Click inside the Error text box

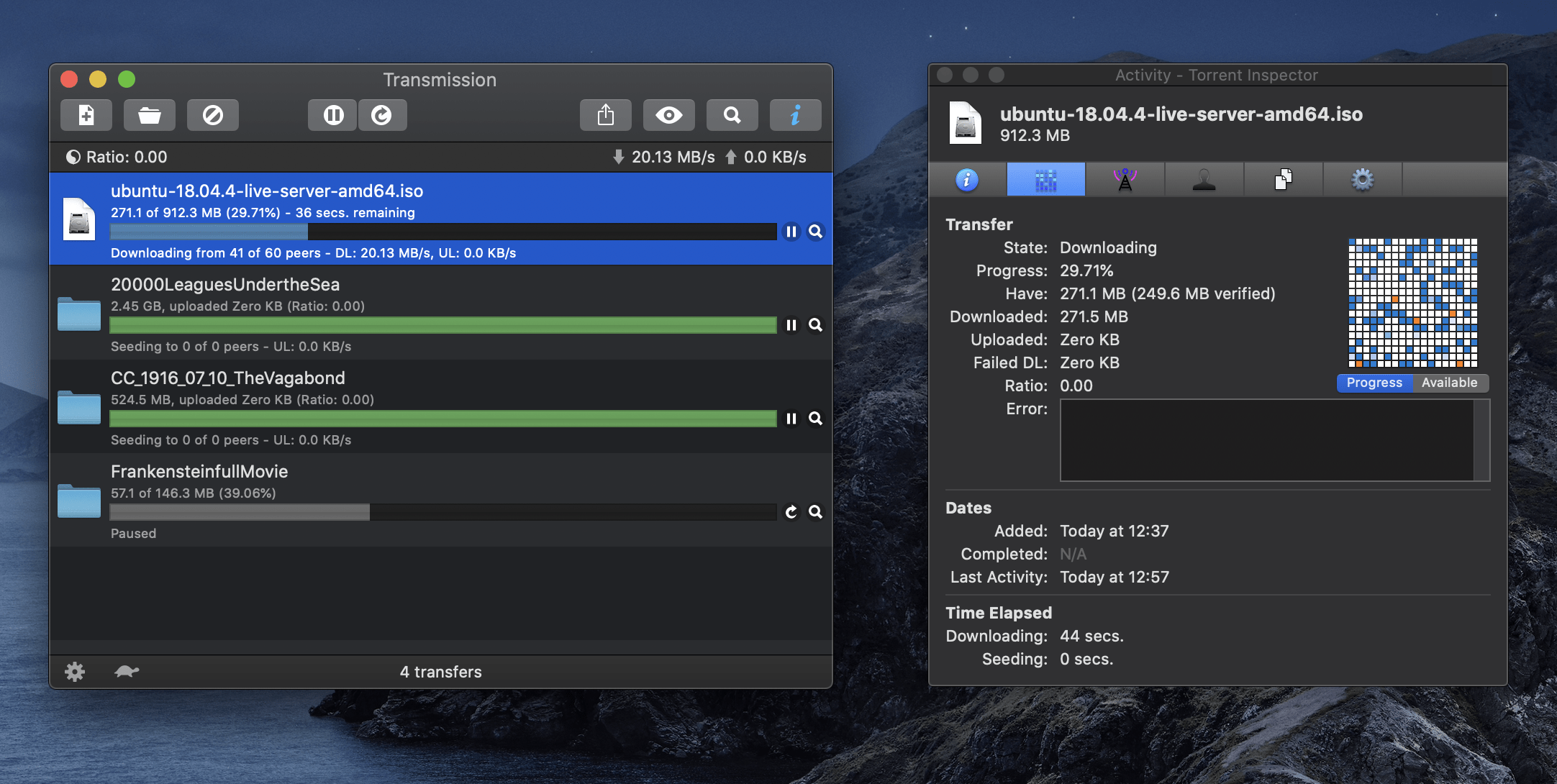[x=1274, y=439]
